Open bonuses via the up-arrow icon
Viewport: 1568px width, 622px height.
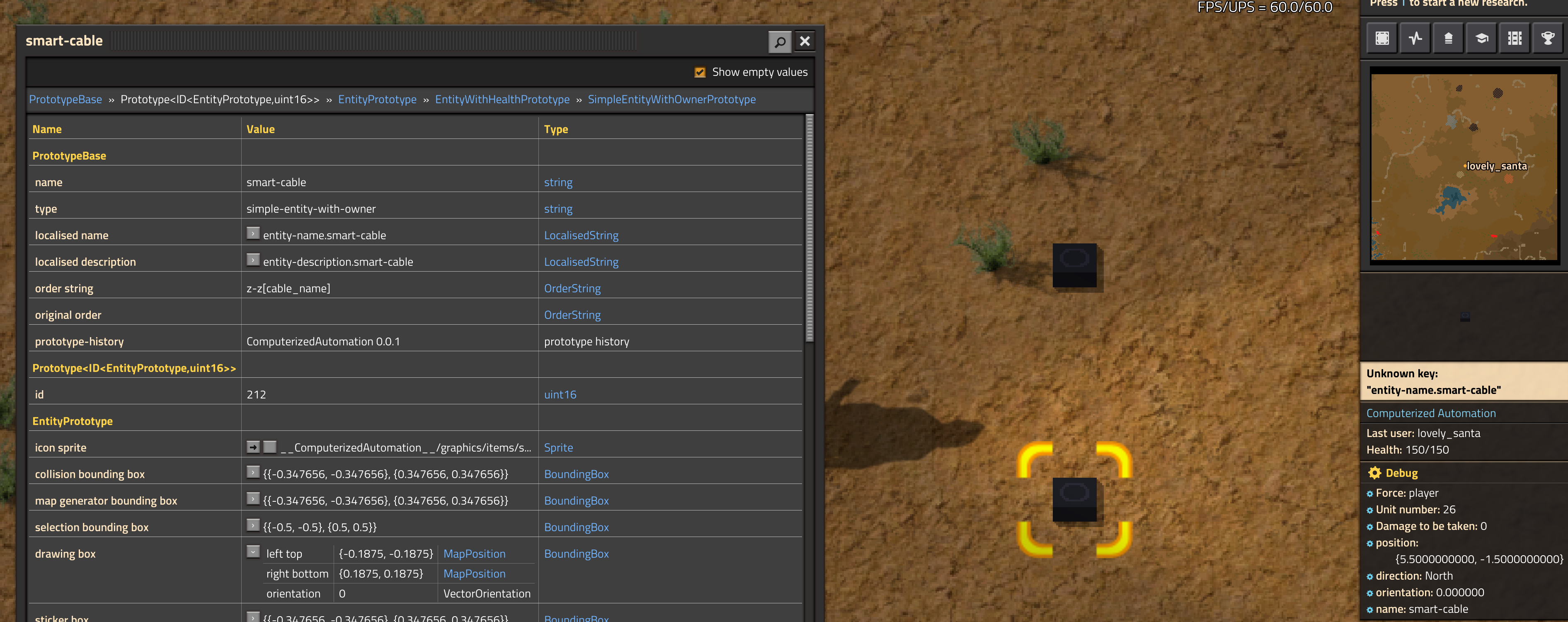tap(1449, 39)
